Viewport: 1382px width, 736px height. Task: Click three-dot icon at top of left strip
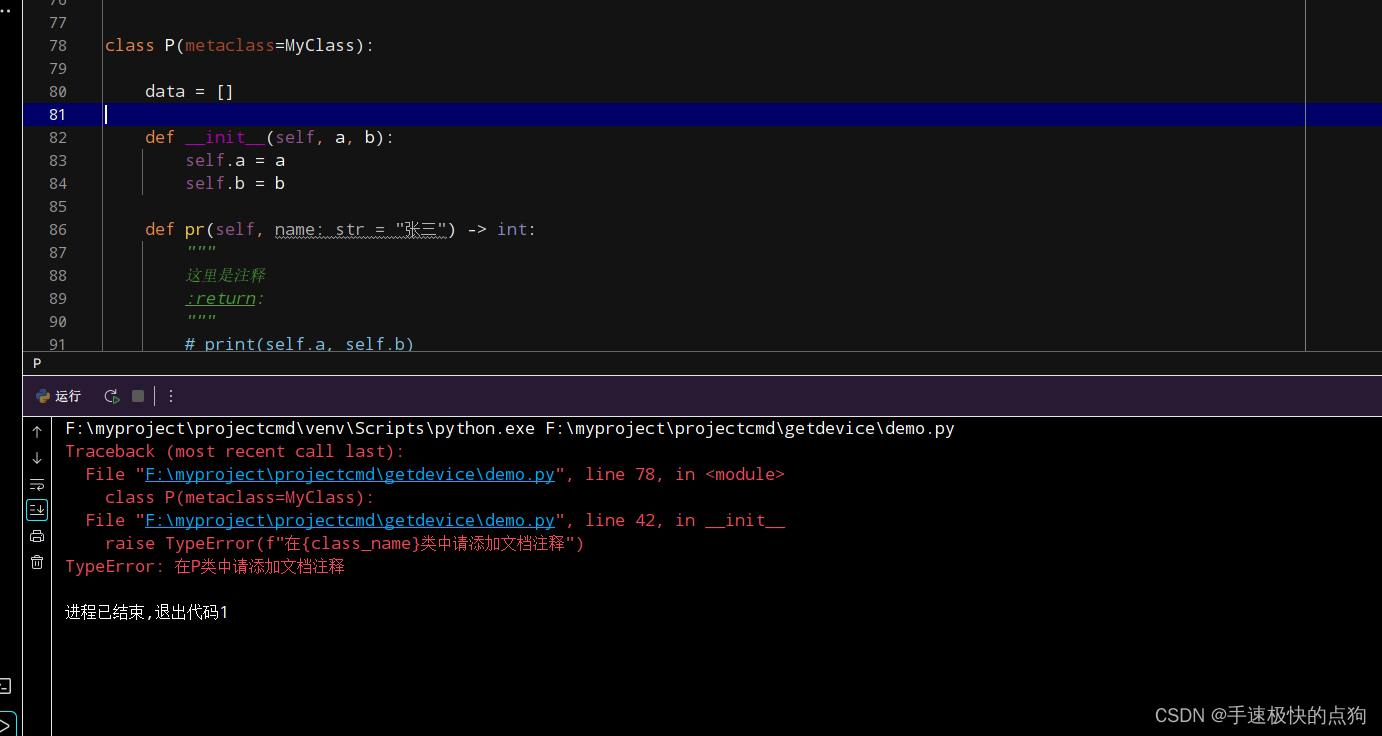[5, 10]
